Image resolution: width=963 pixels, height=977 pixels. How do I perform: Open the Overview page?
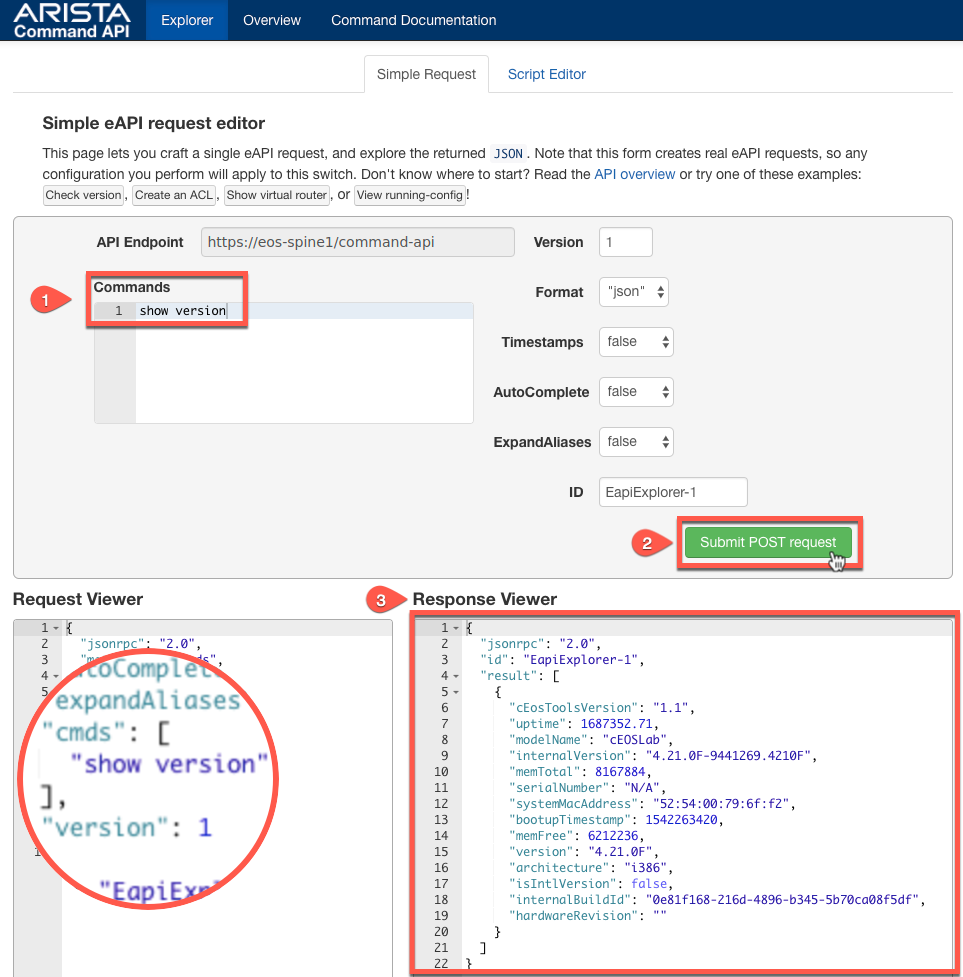[272, 20]
